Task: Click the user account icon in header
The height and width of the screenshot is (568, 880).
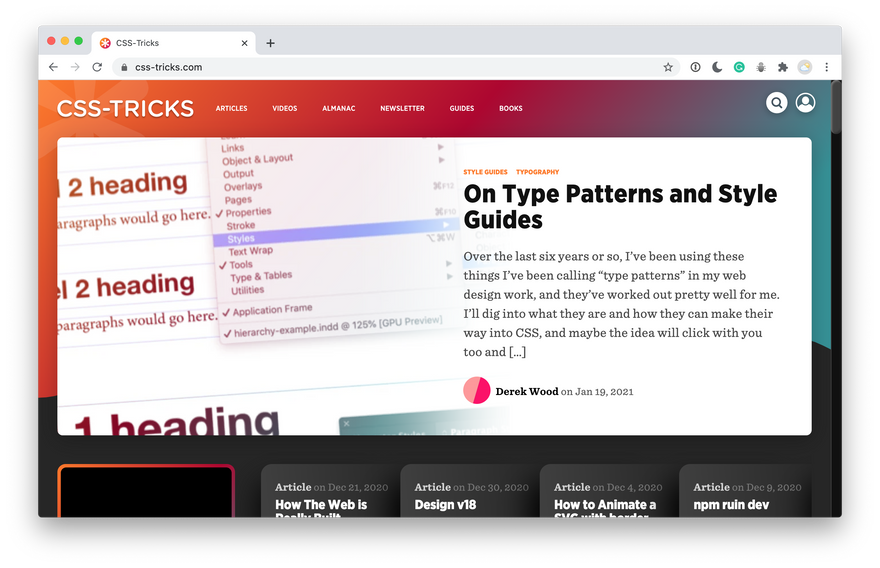Action: (805, 103)
